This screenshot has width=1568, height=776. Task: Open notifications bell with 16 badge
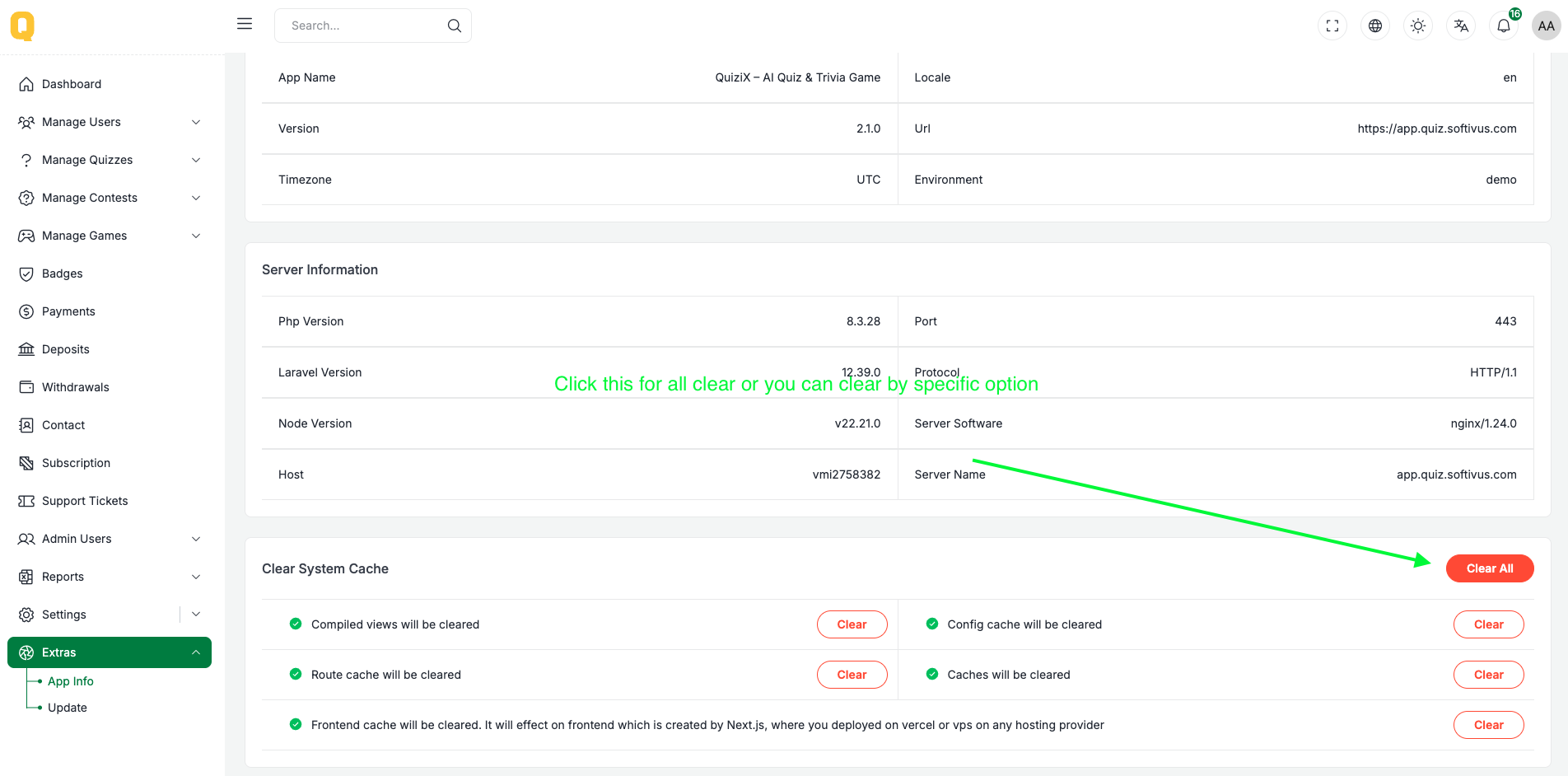pyautogui.click(x=1504, y=26)
